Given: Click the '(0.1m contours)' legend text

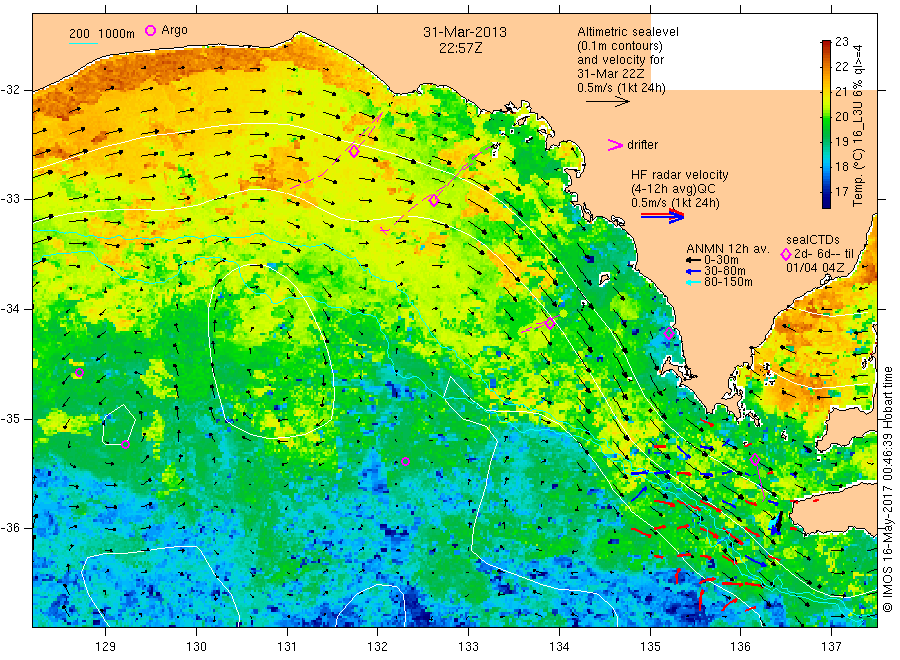Looking at the screenshot, I should point(620,46).
